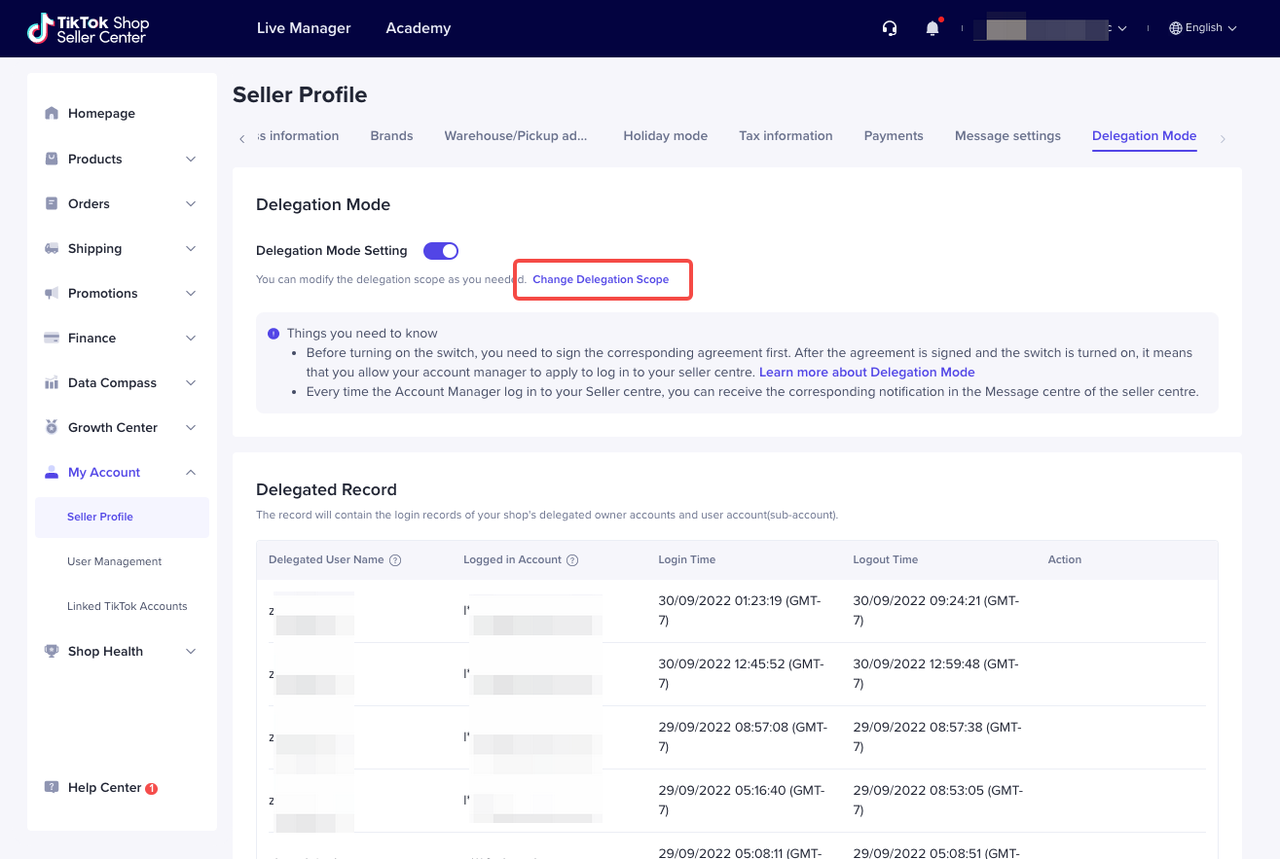Click the info icon beside Logged in Account
Screen dimensions: 1280x859
[x=572, y=560]
